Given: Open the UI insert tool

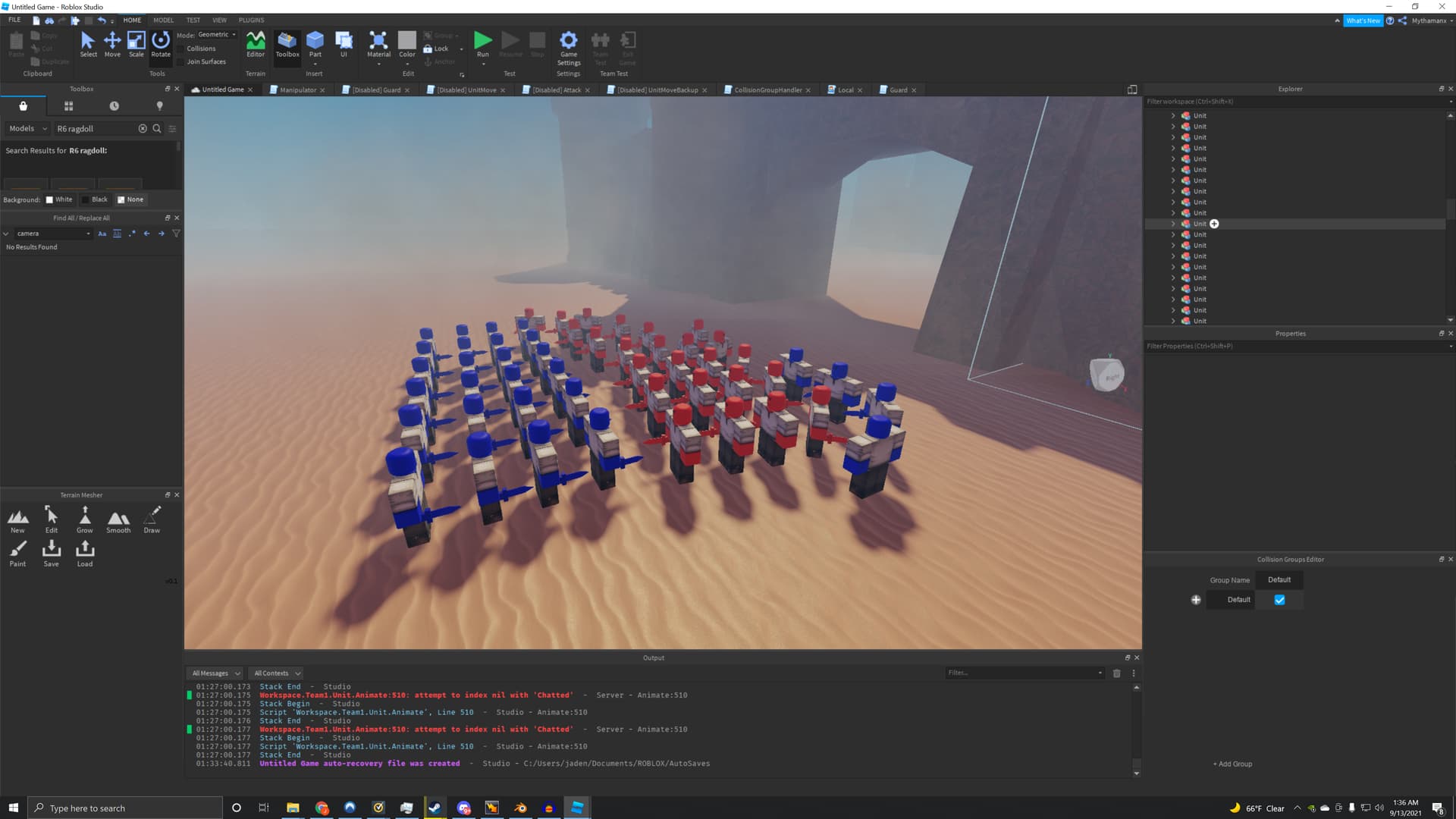Looking at the screenshot, I should click(x=344, y=44).
